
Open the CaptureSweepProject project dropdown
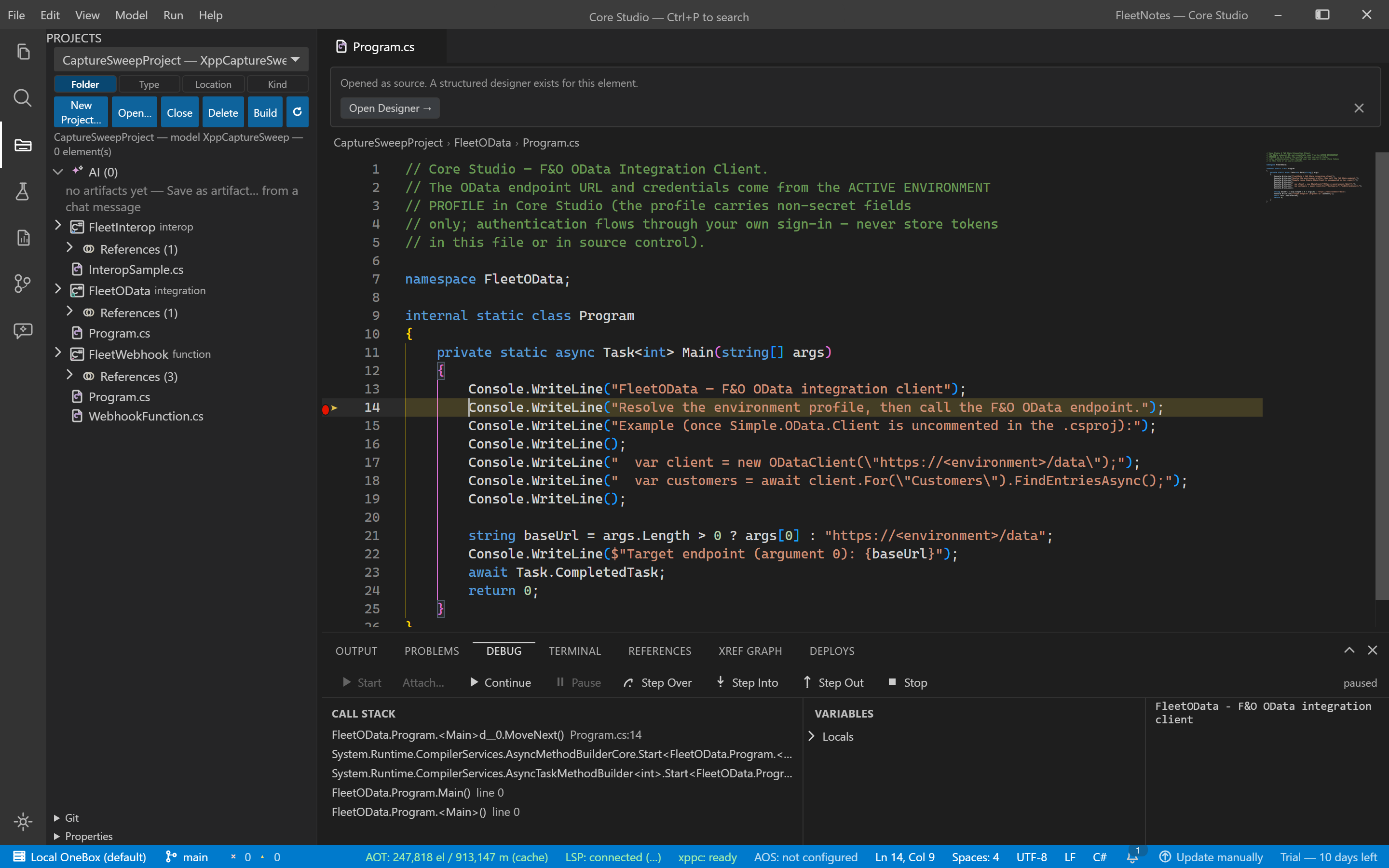(181, 60)
